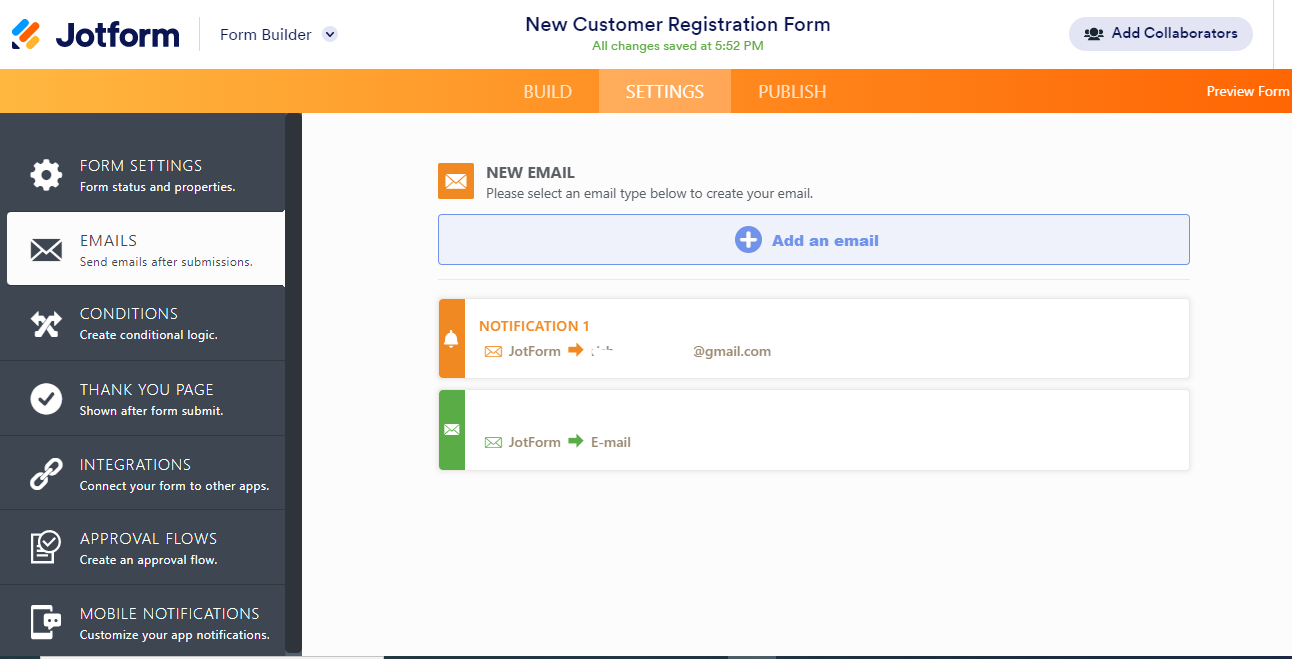This screenshot has height=659, width=1292.
Task: Click the Integrations chain link icon
Action: pos(46,474)
